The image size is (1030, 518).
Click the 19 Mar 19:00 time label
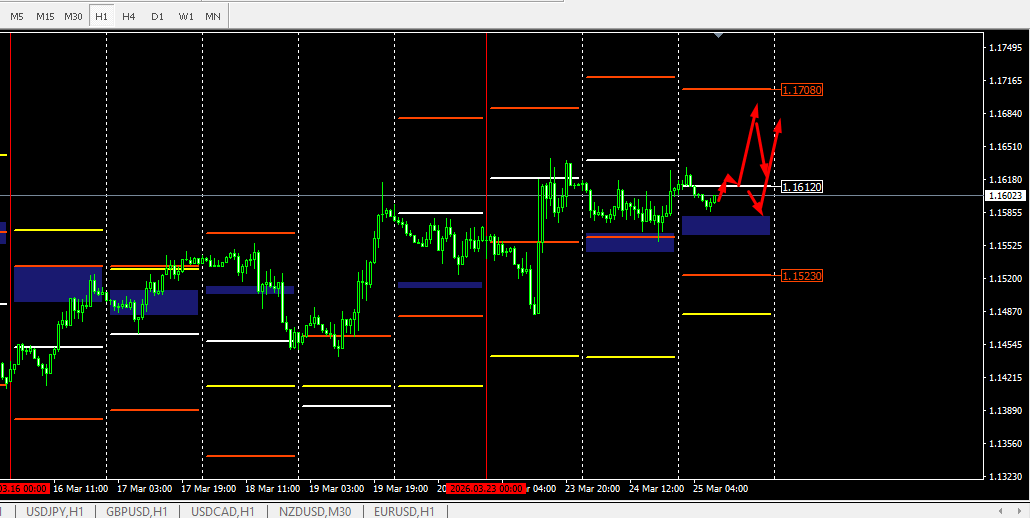pos(400,489)
